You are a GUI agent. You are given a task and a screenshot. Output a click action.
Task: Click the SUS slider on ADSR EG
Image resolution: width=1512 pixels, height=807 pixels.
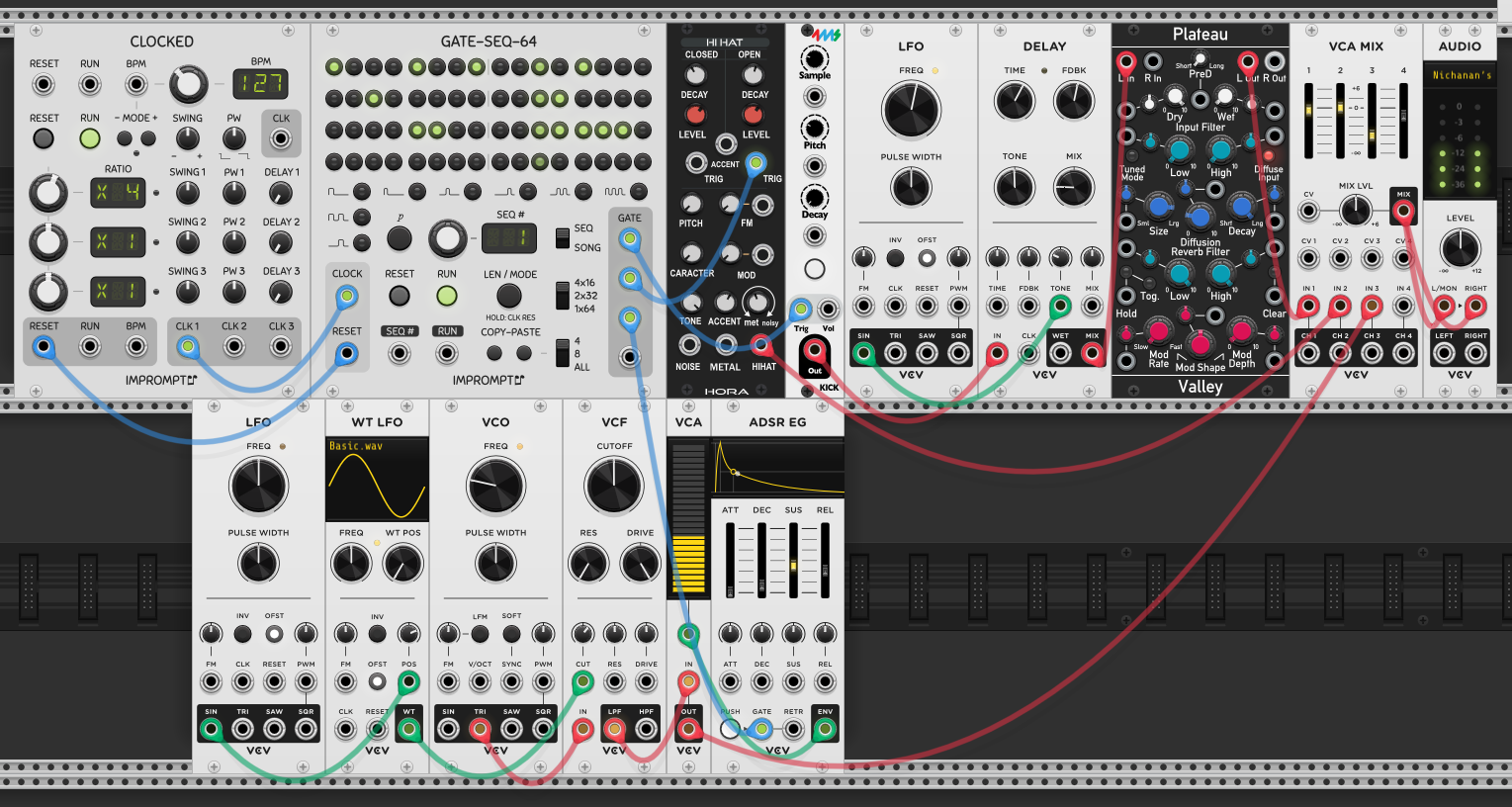point(793,560)
